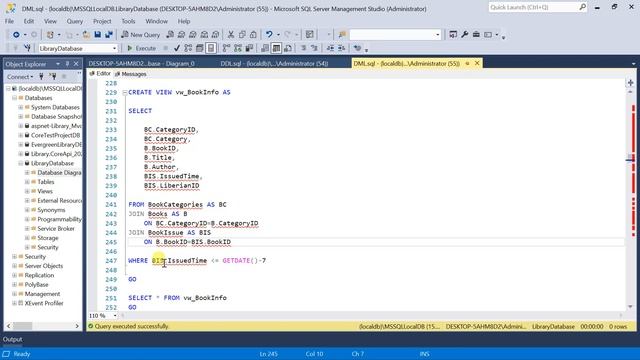640x360 pixels.
Task: Click the Parse checkmark icon
Action: tap(177, 48)
